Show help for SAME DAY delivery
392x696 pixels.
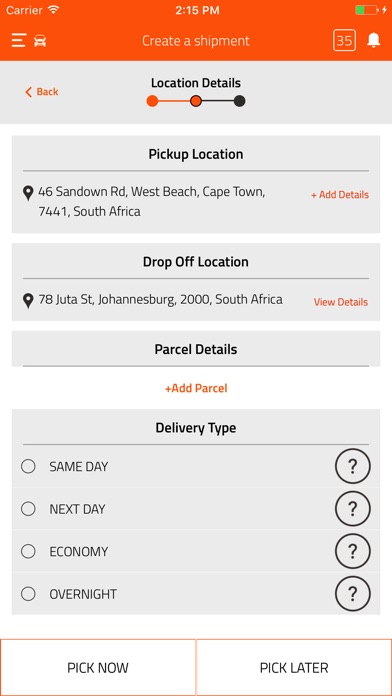pyautogui.click(x=352, y=466)
